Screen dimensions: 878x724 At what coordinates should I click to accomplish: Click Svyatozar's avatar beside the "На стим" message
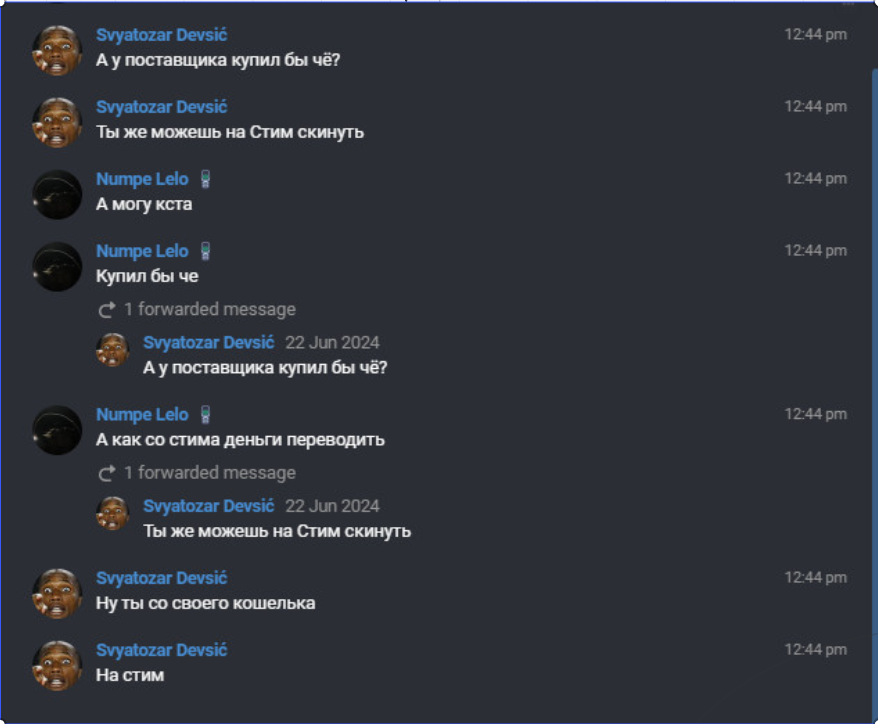[57, 665]
